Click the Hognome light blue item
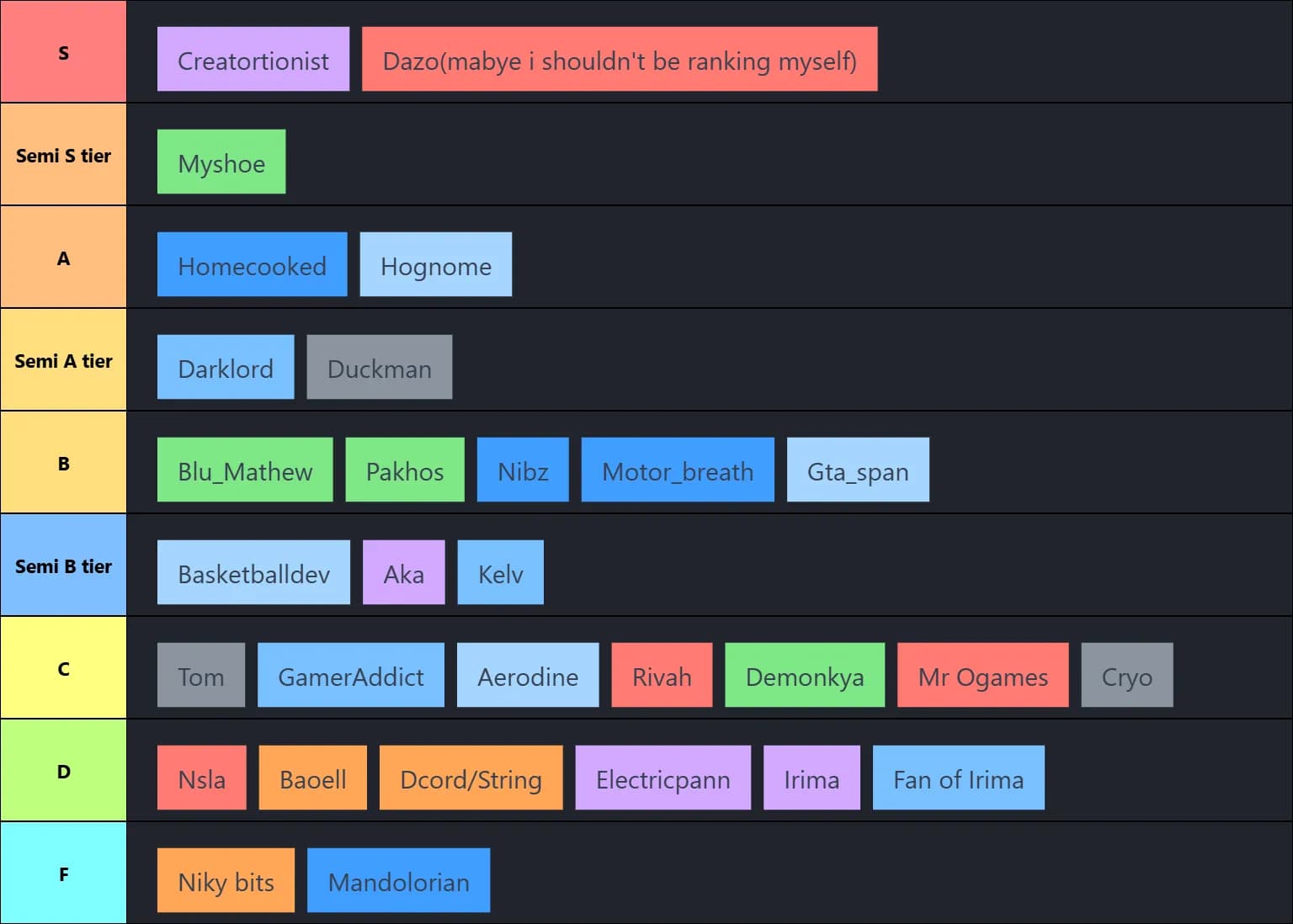The height and width of the screenshot is (924, 1293). [435, 265]
